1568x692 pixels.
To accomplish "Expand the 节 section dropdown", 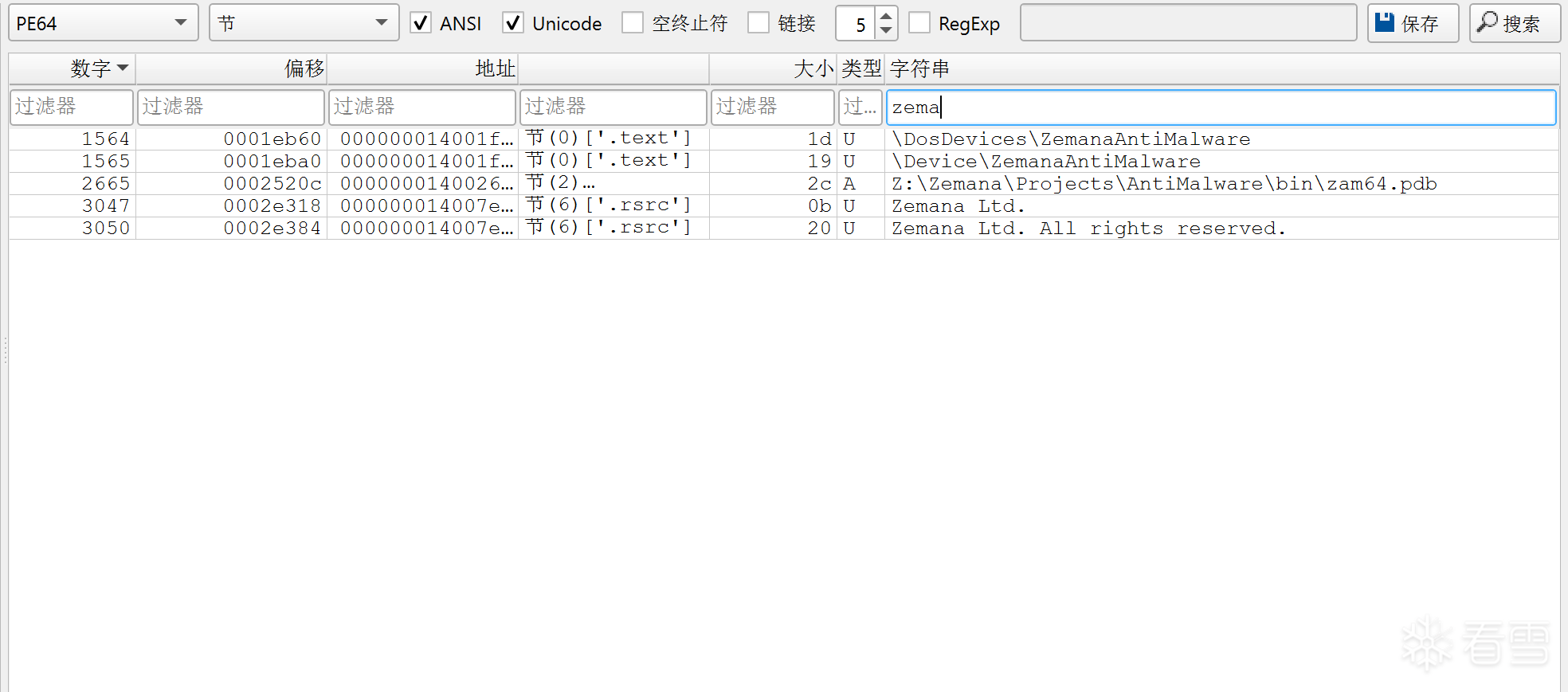I will click(304, 23).
